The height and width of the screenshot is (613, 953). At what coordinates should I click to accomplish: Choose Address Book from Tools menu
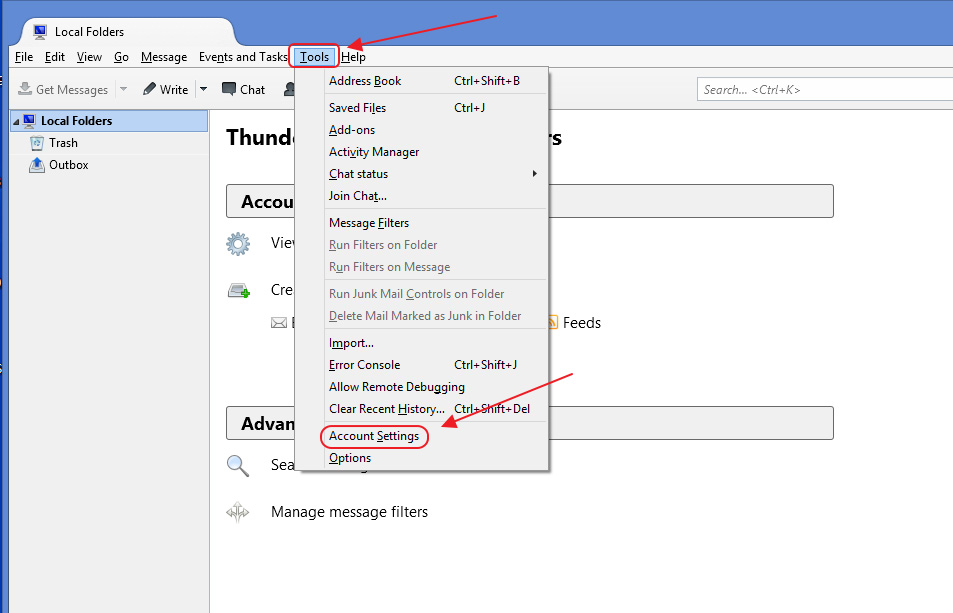click(436, 81)
